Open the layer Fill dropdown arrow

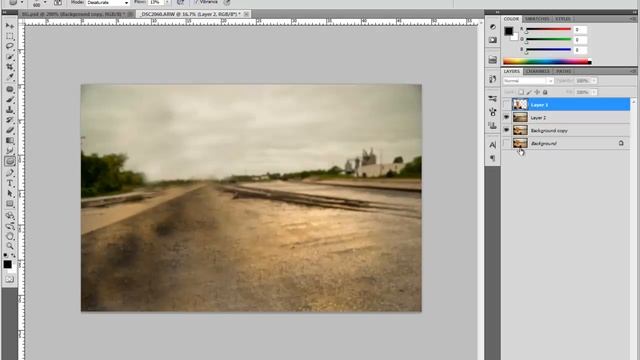click(x=594, y=92)
